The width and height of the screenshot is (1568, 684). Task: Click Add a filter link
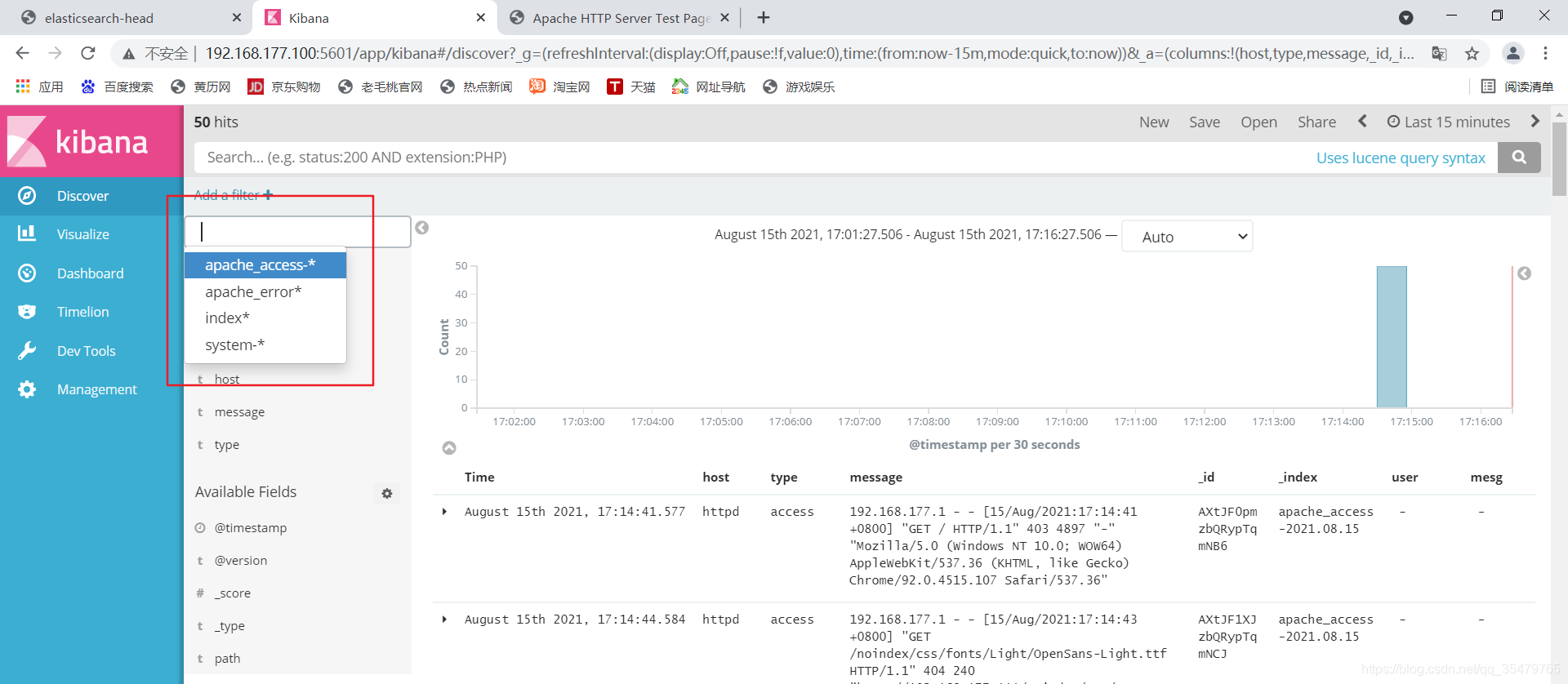point(233,195)
